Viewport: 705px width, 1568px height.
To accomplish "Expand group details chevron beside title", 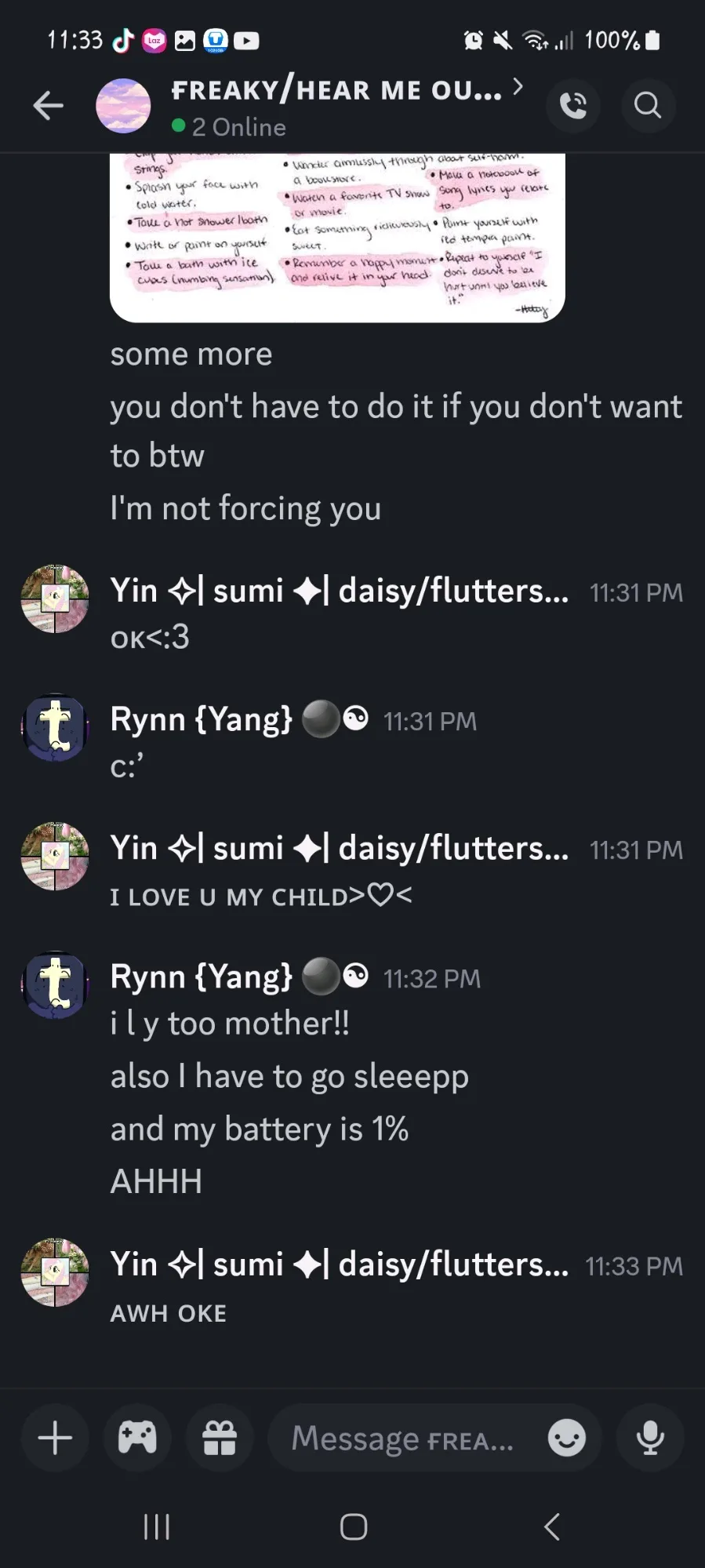I will coord(518,87).
